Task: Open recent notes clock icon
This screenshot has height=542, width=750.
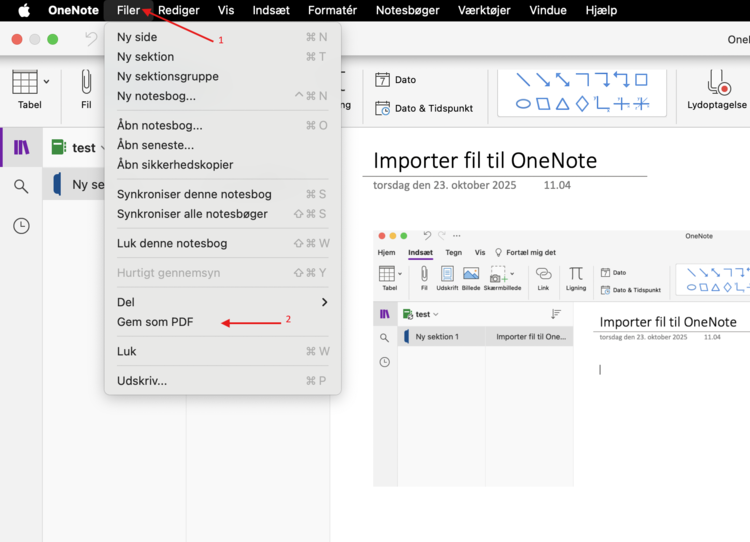Action: [21, 226]
